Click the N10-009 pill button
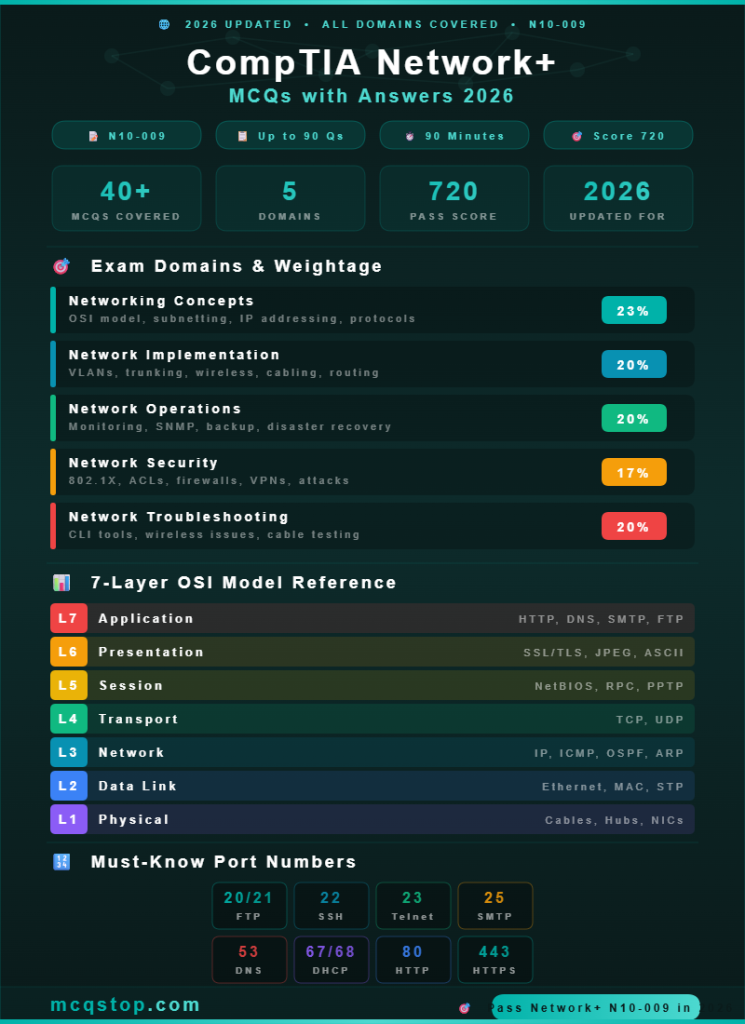This screenshot has width=745, height=1024. point(127,135)
